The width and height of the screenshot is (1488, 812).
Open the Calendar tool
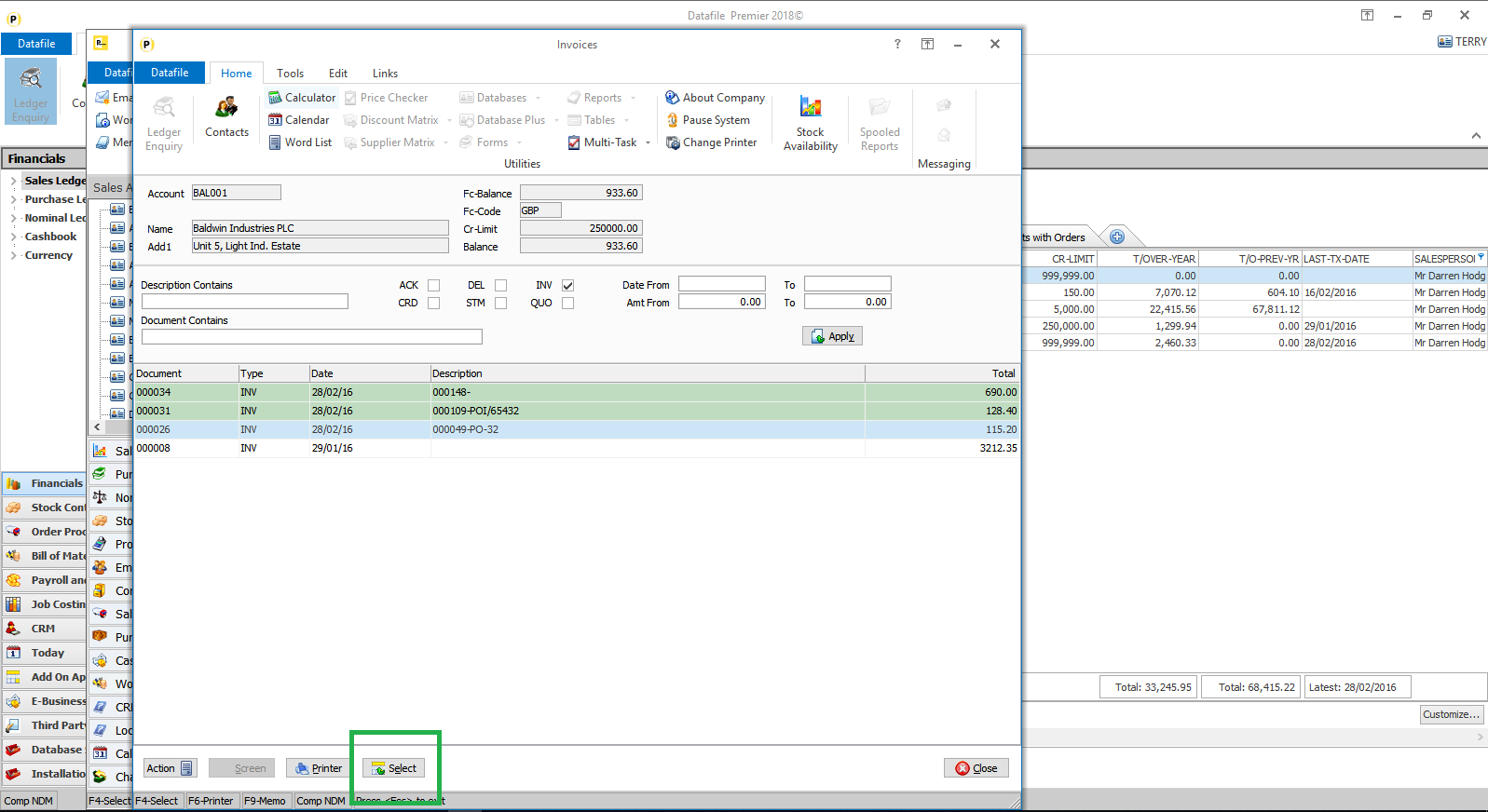(x=298, y=120)
